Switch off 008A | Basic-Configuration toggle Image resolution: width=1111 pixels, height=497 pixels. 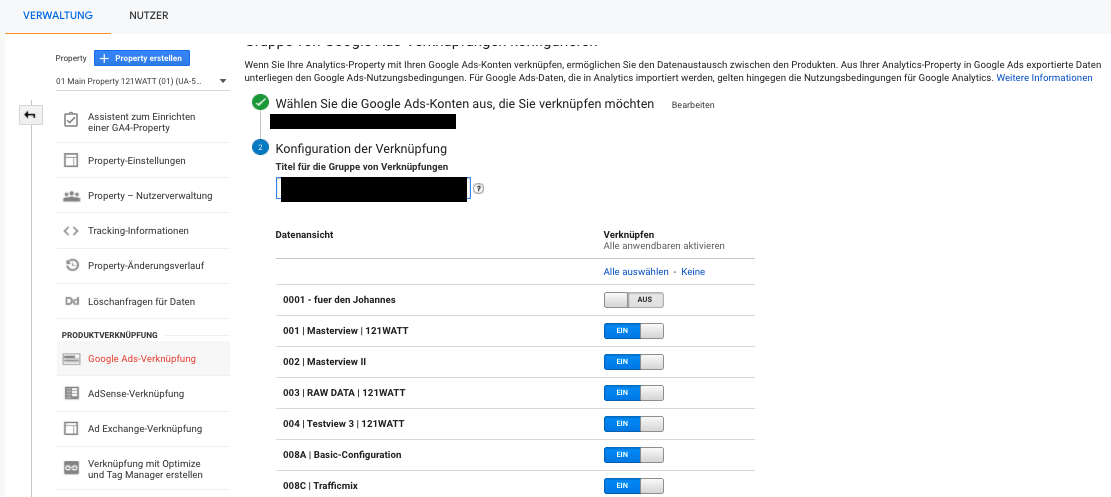633,455
